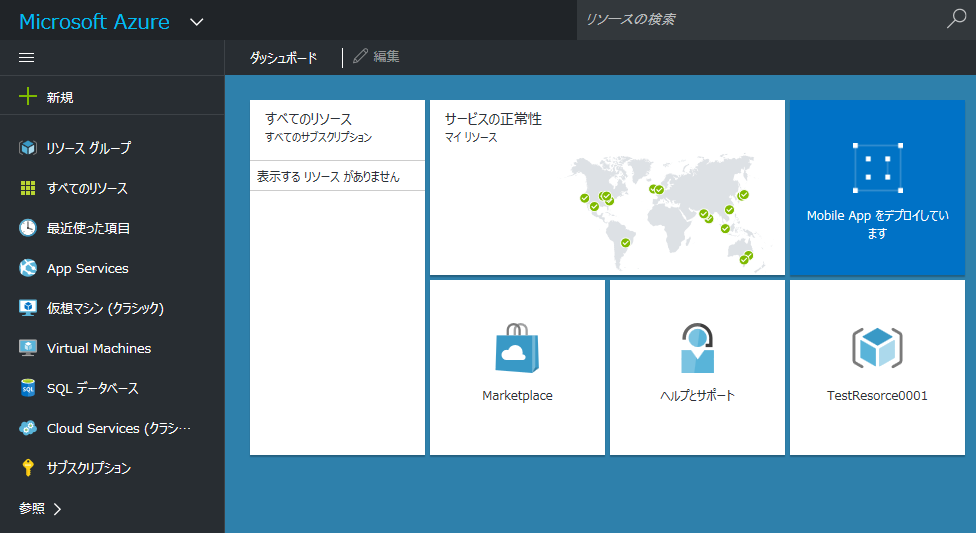Click the South America health check marker
Image resolution: width=976 pixels, height=533 pixels.
tap(625, 243)
